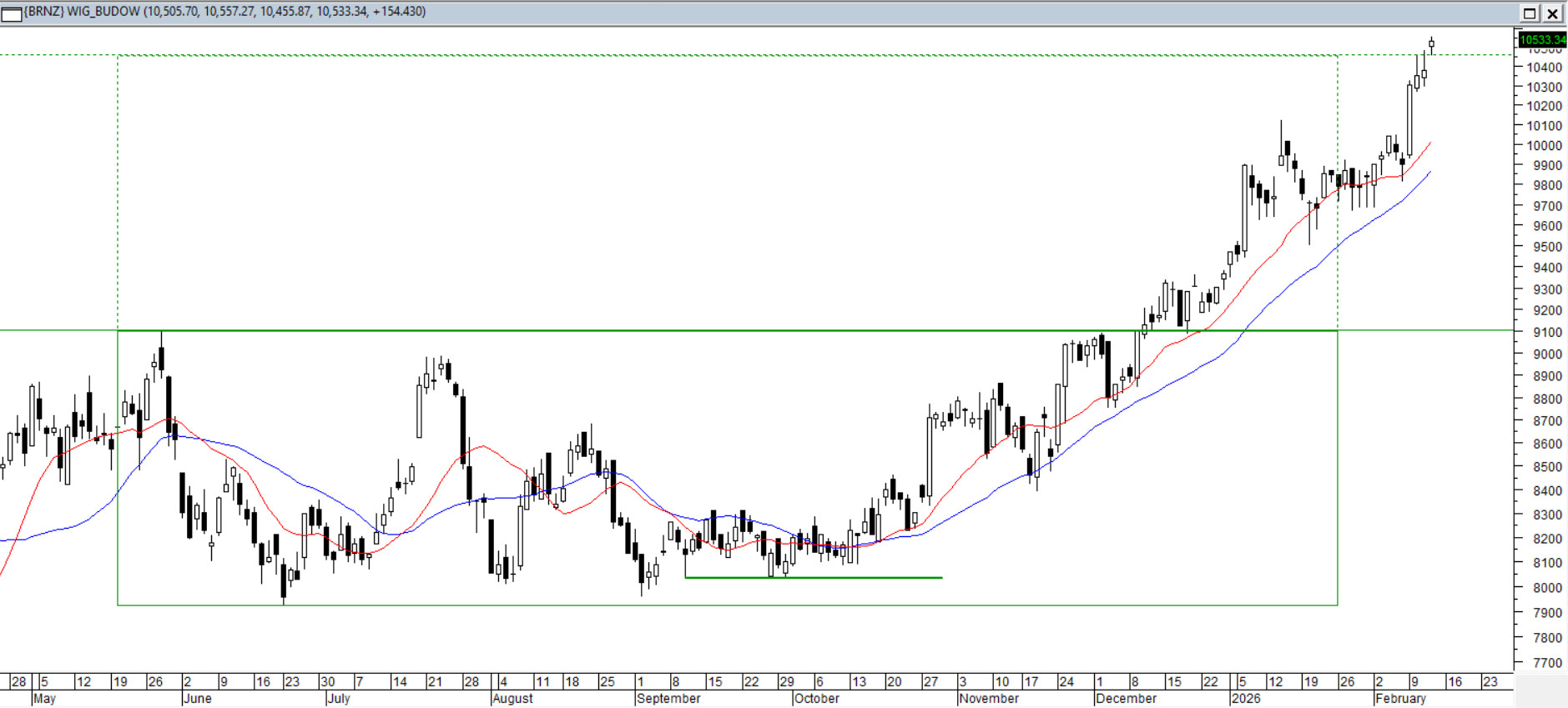This screenshot has width=1568, height=708.
Task: Open the chart window system menu icon
Action: 12,13
